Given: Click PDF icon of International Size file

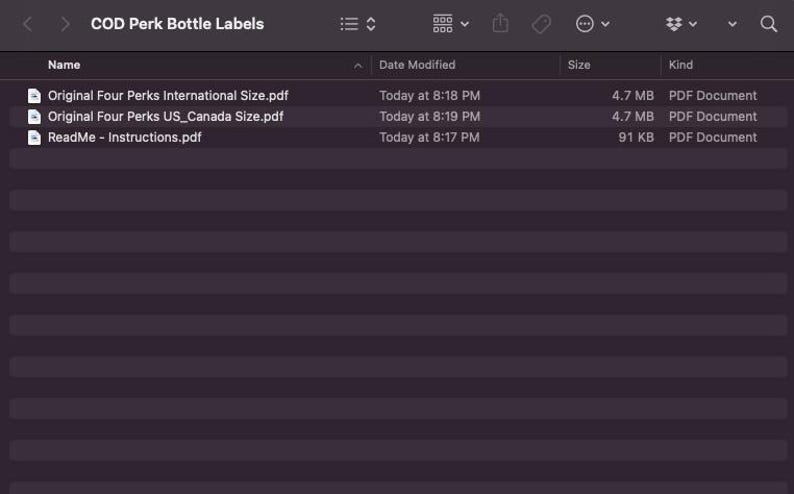Looking at the screenshot, I should pyautogui.click(x=34, y=96).
